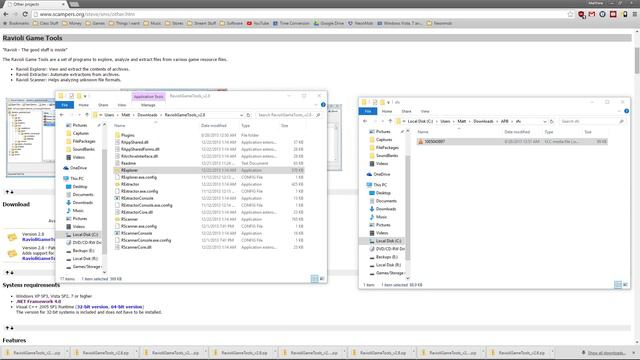This screenshot has width=640, height=360.
Task: Go up one folder in RavioliGameTools window
Action: (x=87, y=115)
